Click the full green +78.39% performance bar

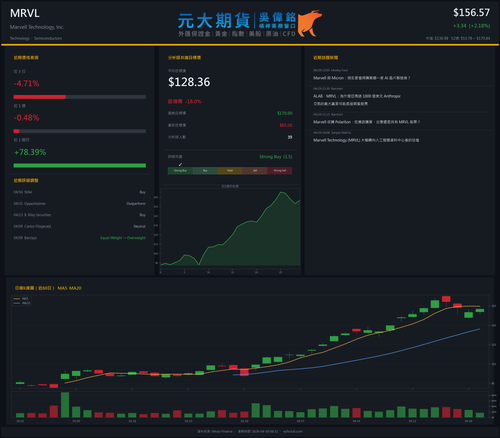[x=80, y=166]
